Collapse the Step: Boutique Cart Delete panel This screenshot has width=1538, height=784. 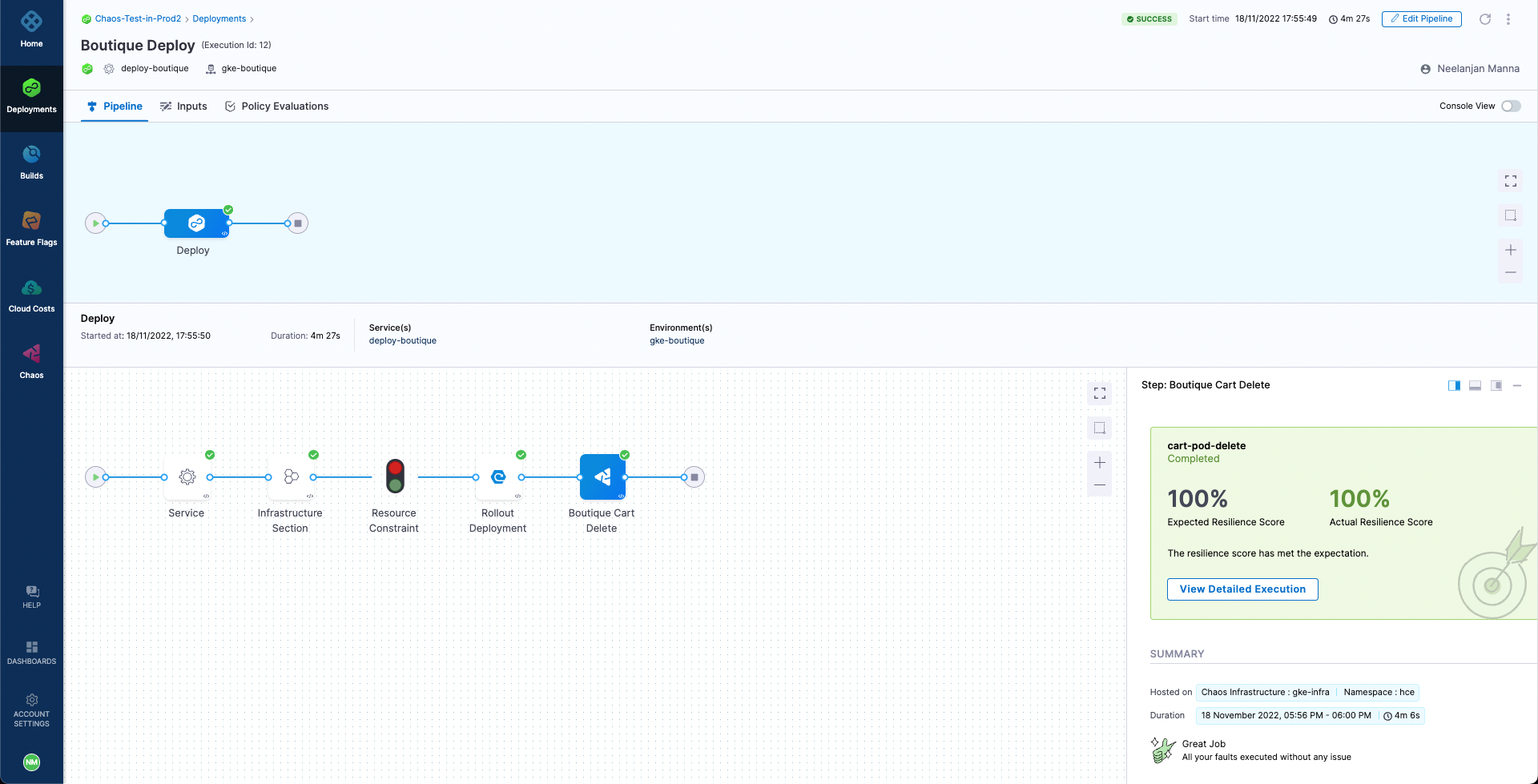[x=1517, y=385]
